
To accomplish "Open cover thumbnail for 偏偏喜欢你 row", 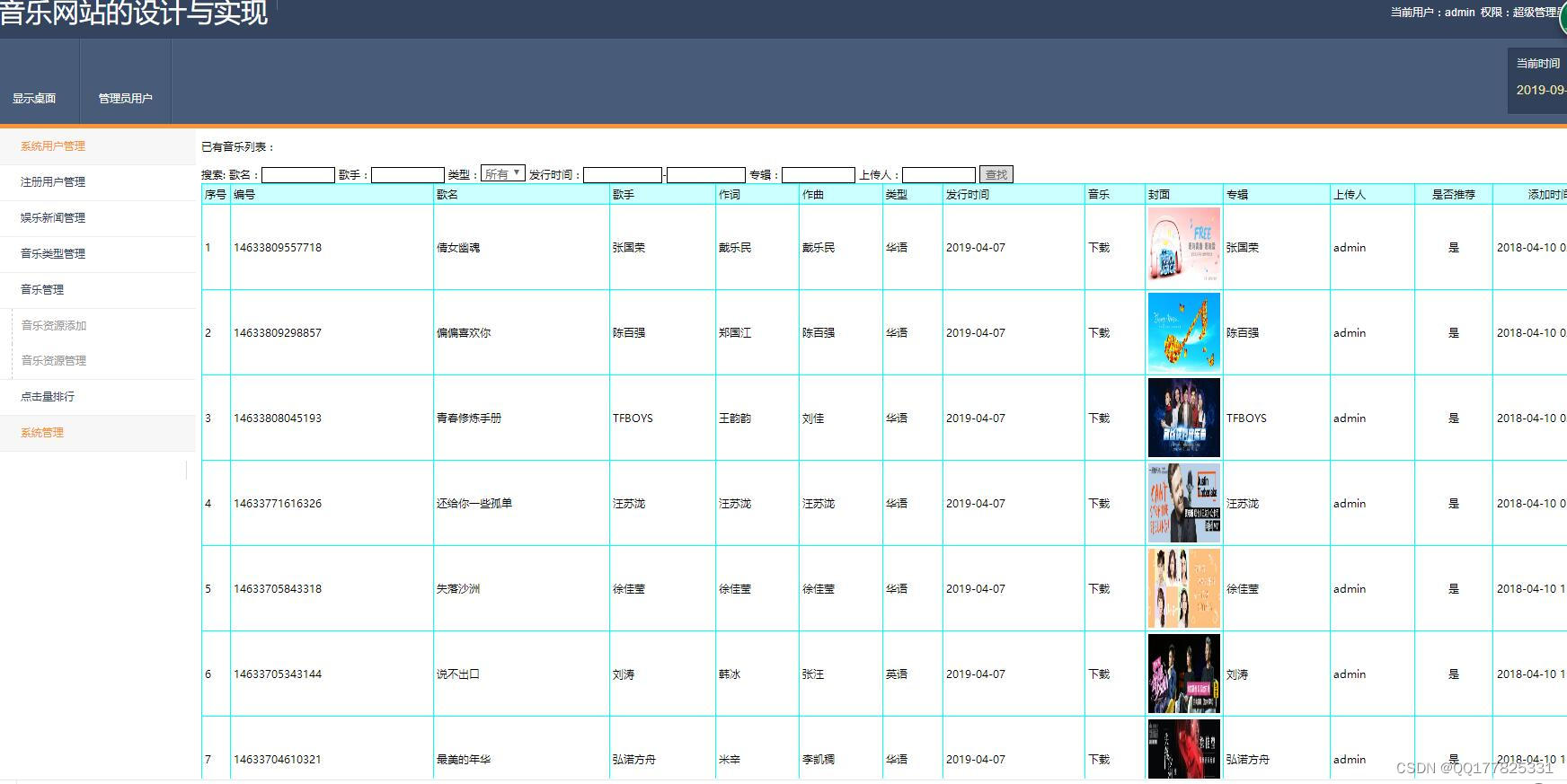I will pyautogui.click(x=1184, y=332).
